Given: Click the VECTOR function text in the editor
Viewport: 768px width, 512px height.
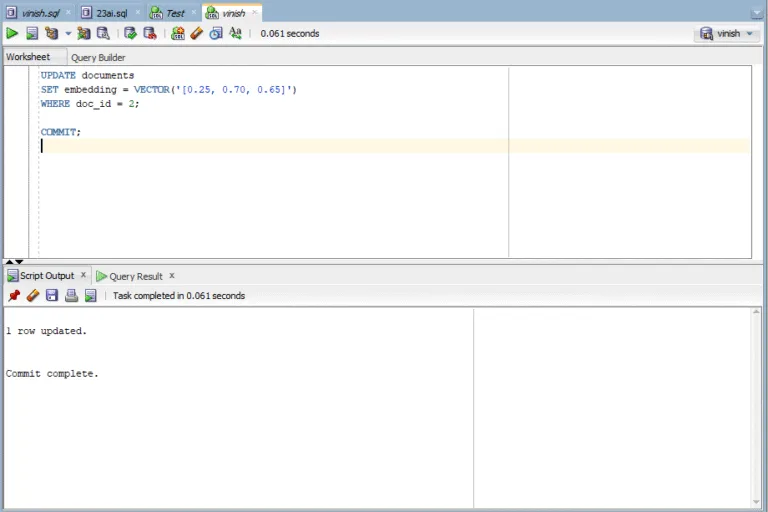Looking at the screenshot, I should [151, 90].
